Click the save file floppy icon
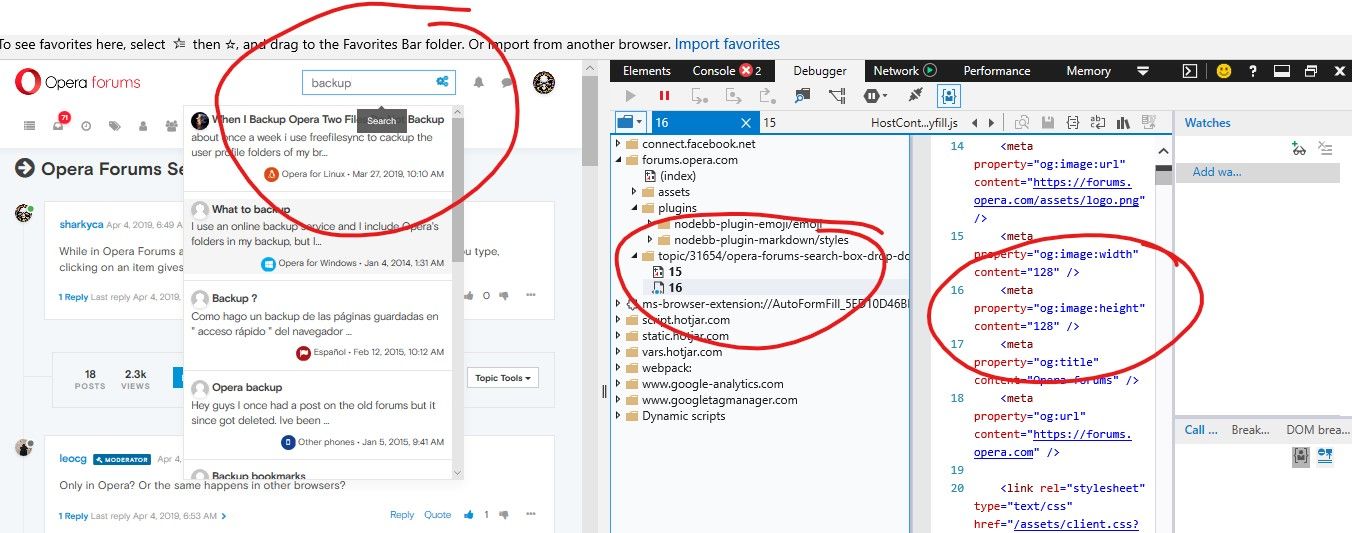The height and width of the screenshot is (533, 1352). 1048,122
